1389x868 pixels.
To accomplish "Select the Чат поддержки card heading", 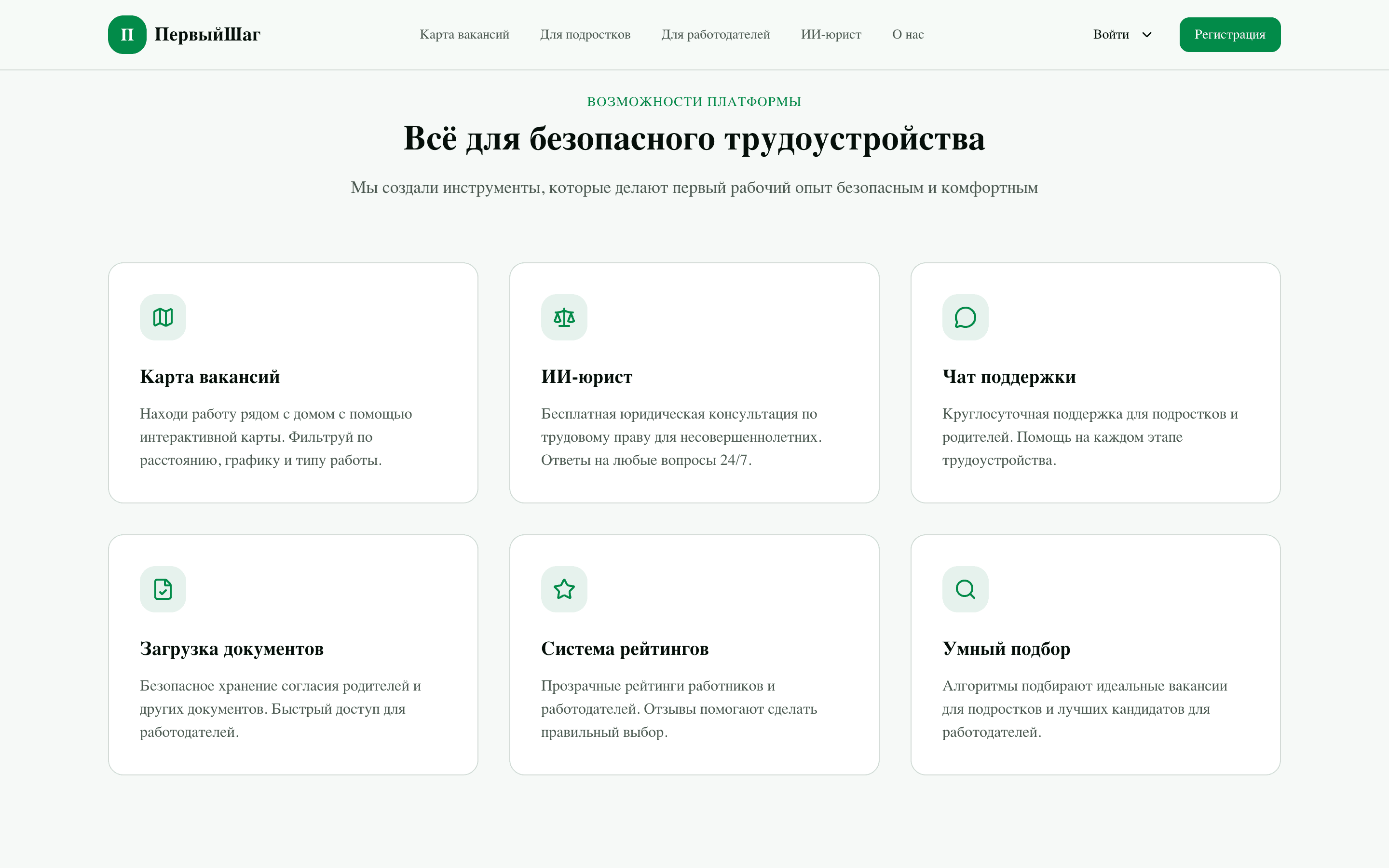I will (1009, 377).
